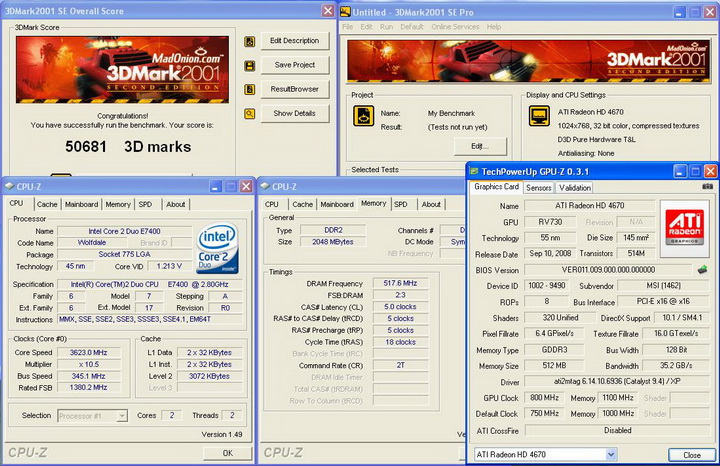Click the ATI CrossFire Disabled field
Image resolution: width=720 pixels, height=466 pixels.
tap(617, 430)
